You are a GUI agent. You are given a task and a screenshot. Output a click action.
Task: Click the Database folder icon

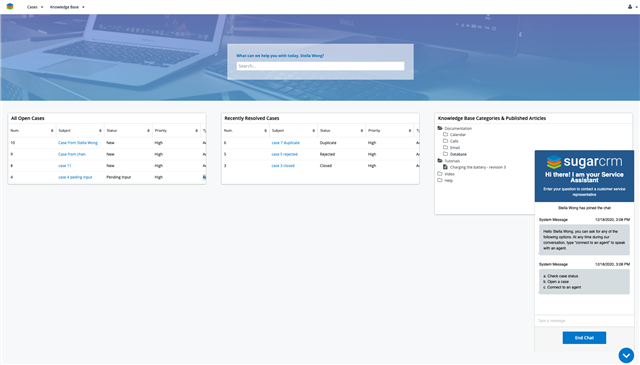[x=445, y=154]
